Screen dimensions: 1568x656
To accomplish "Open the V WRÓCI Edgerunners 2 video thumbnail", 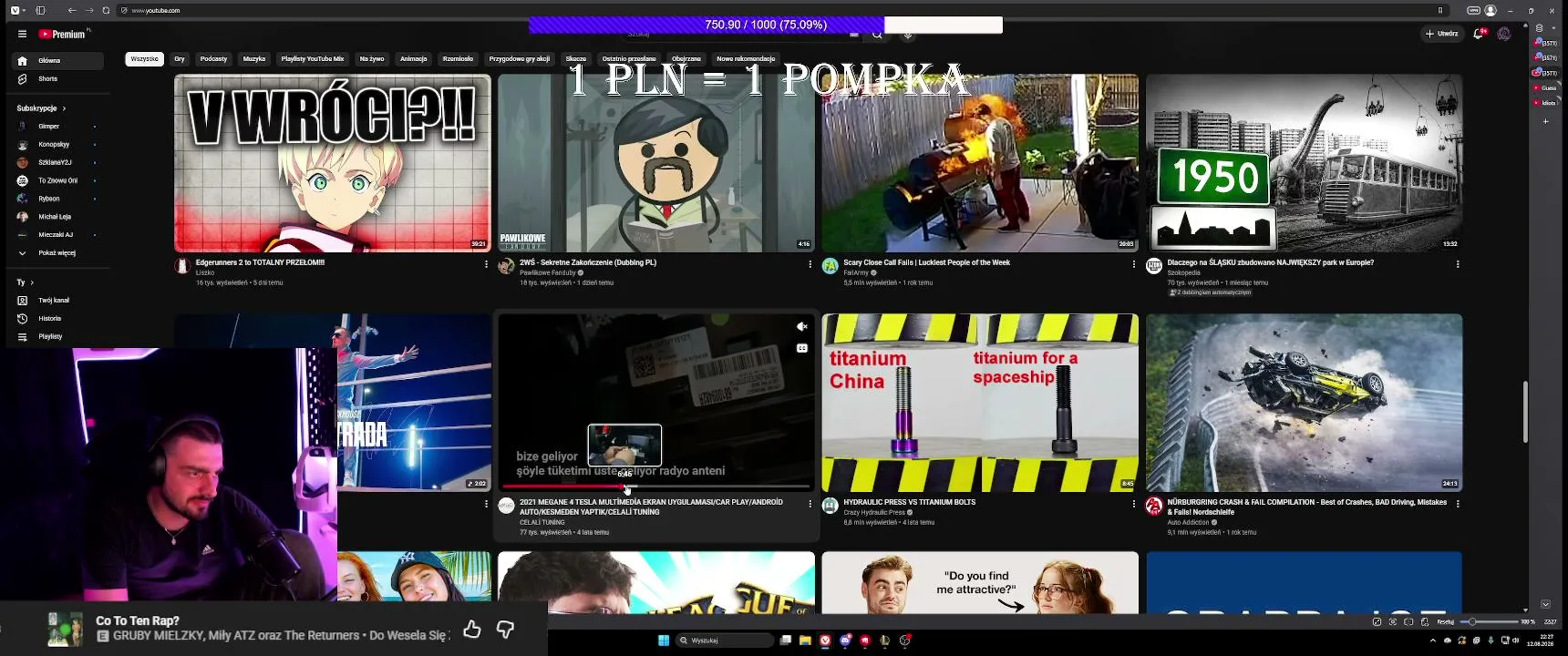I will click(333, 163).
